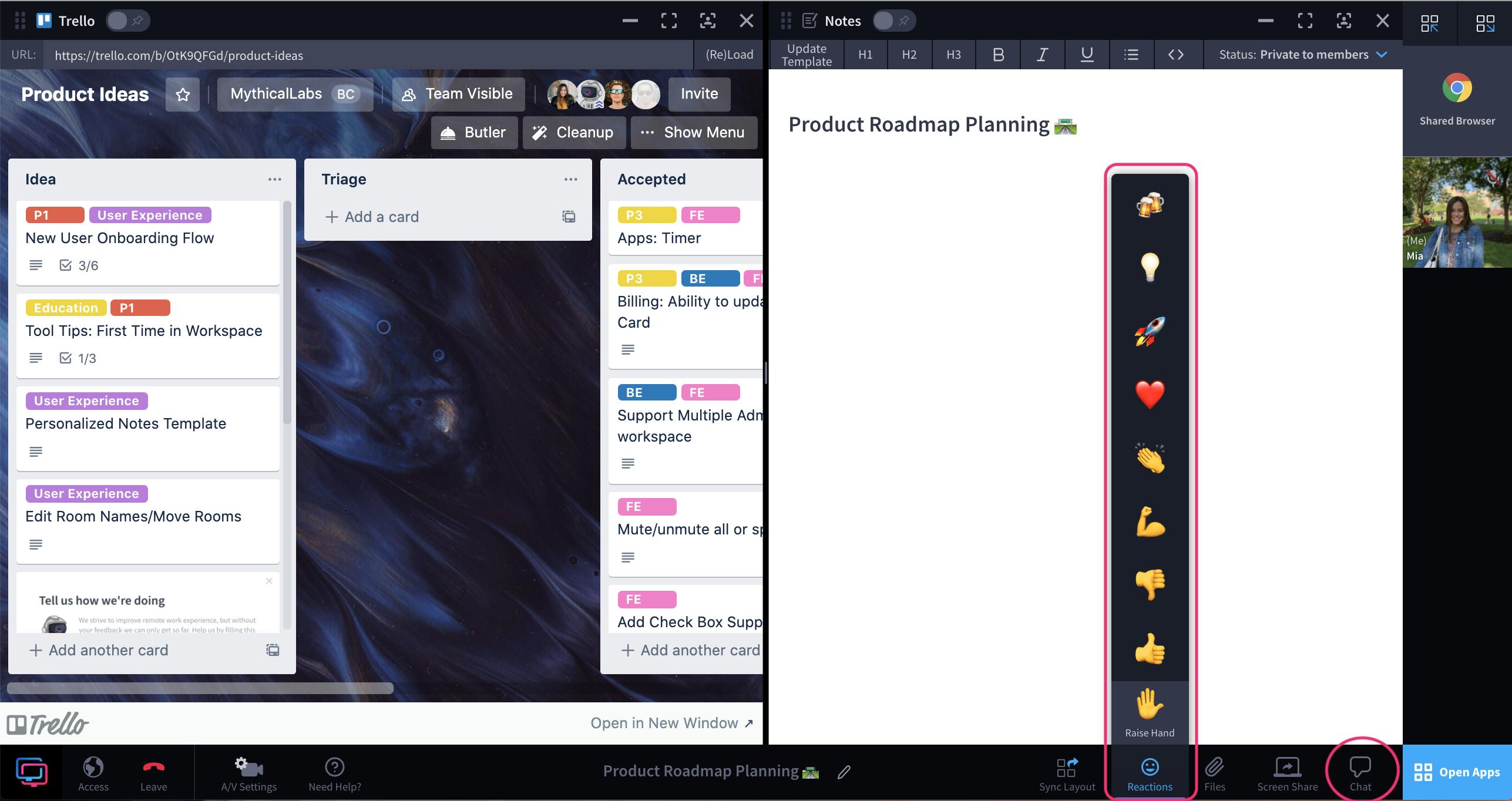Open the Files paperclip option

tap(1214, 774)
